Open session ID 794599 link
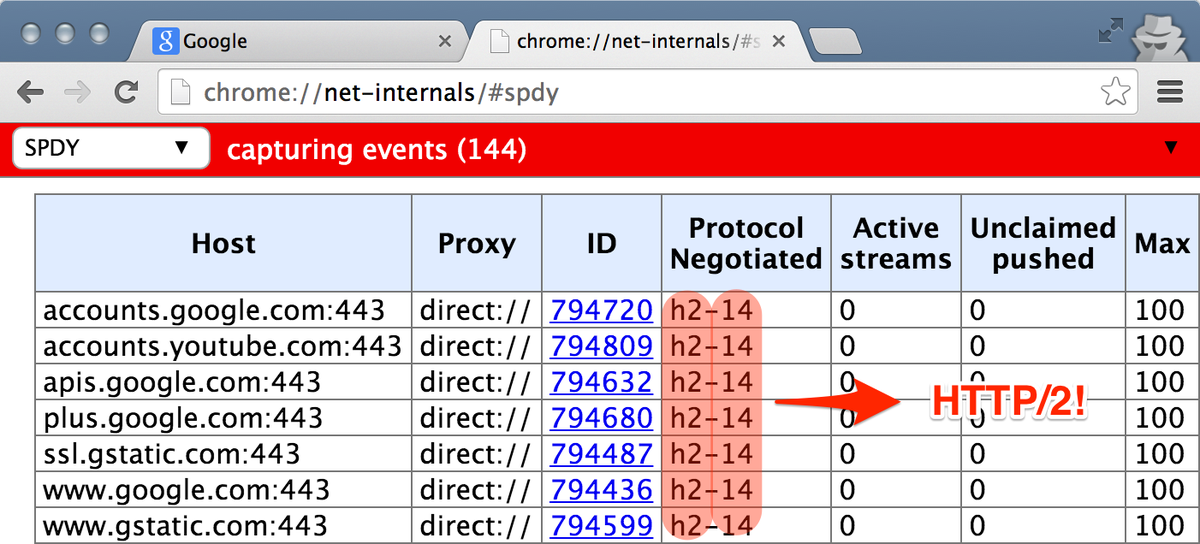Image resolution: width=1200 pixels, height=544 pixels. (x=601, y=526)
